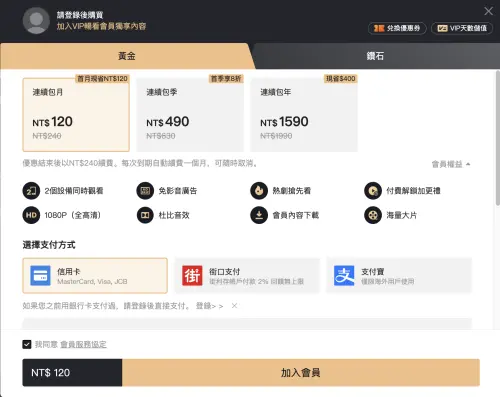This screenshot has width=500, height=397.
Task: Dismiss the bank card login hint
Action: point(234,306)
